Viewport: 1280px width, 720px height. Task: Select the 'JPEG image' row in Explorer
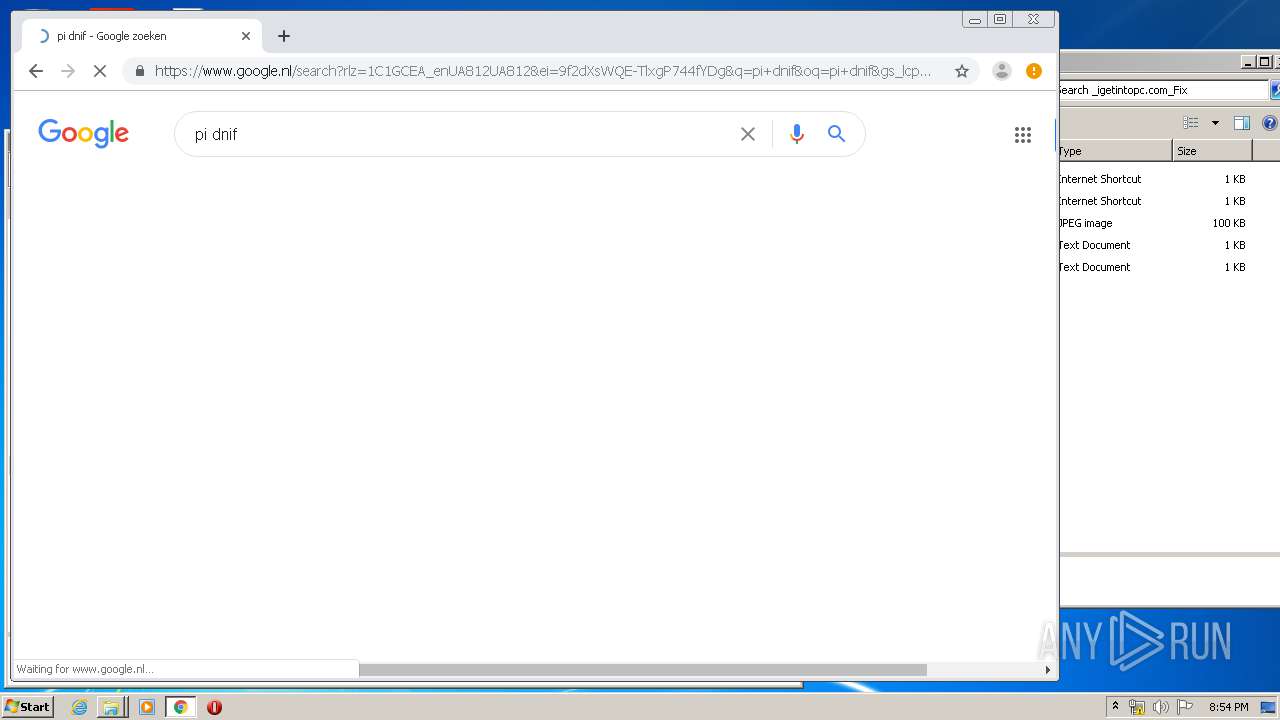(1153, 223)
